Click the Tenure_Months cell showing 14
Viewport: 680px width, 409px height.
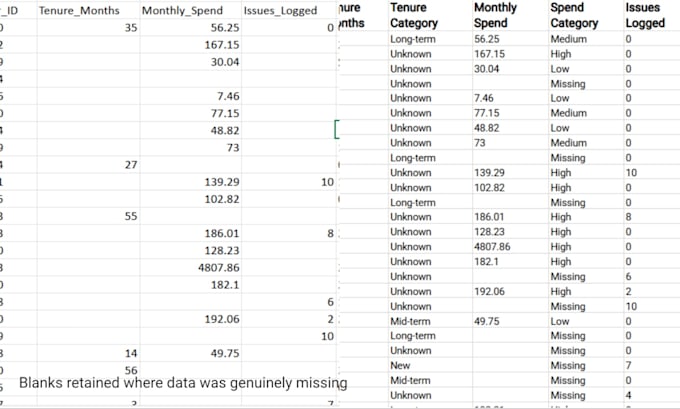(x=88, y=353)
